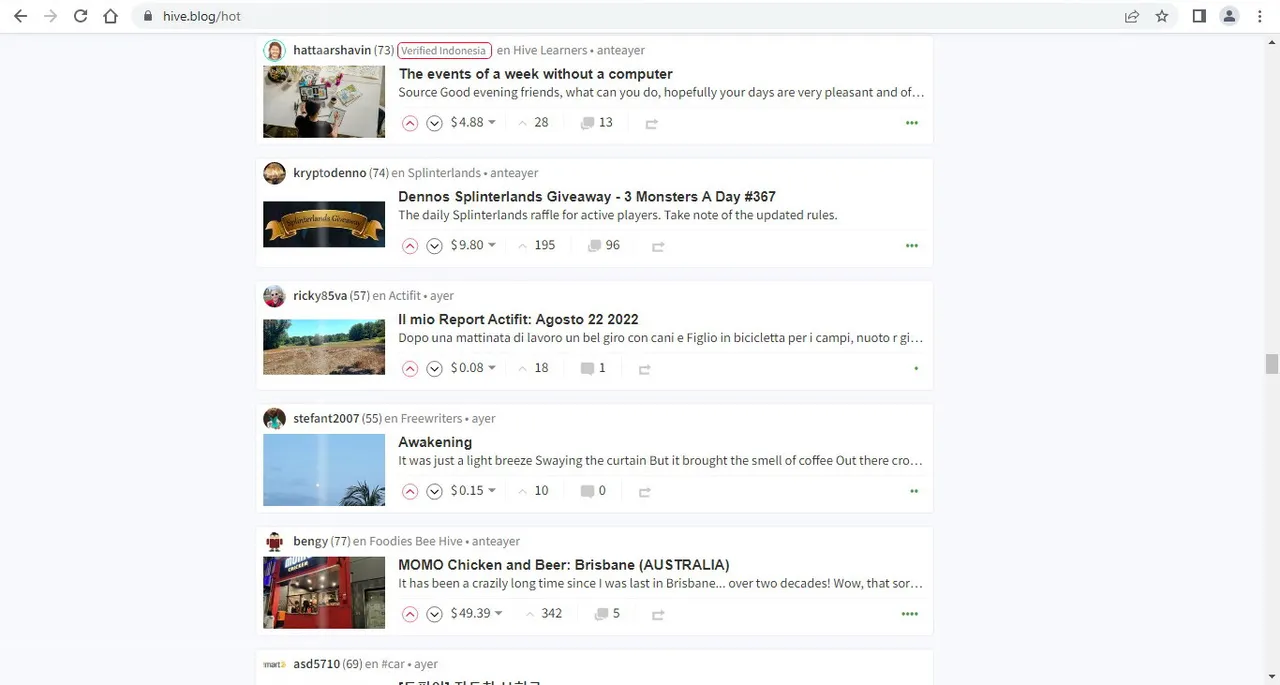The height and width of the screenshot is (685, 1280).
Task: Open thumbnail of computer desk post
Action: tap(324, 102)
